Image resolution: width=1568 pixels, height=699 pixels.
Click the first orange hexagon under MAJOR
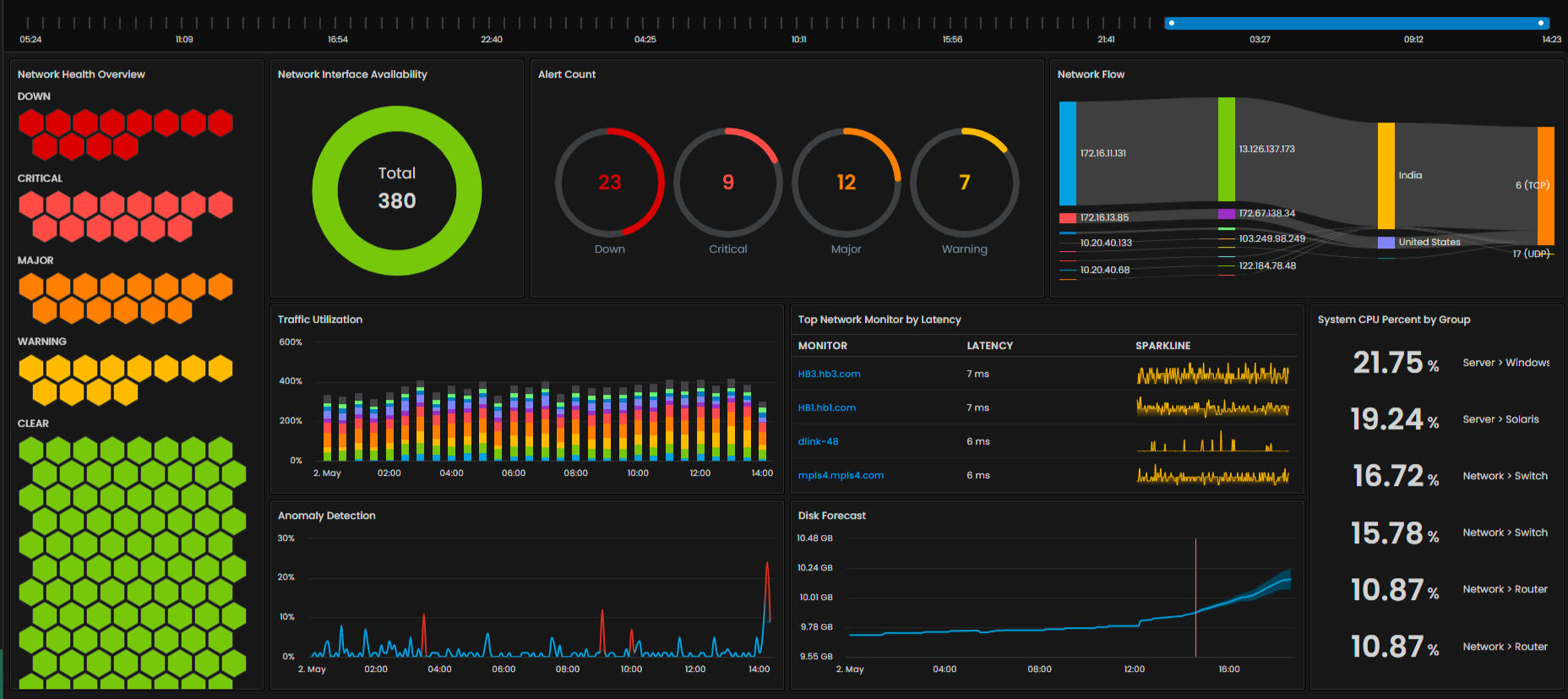[x=31, y=287]
